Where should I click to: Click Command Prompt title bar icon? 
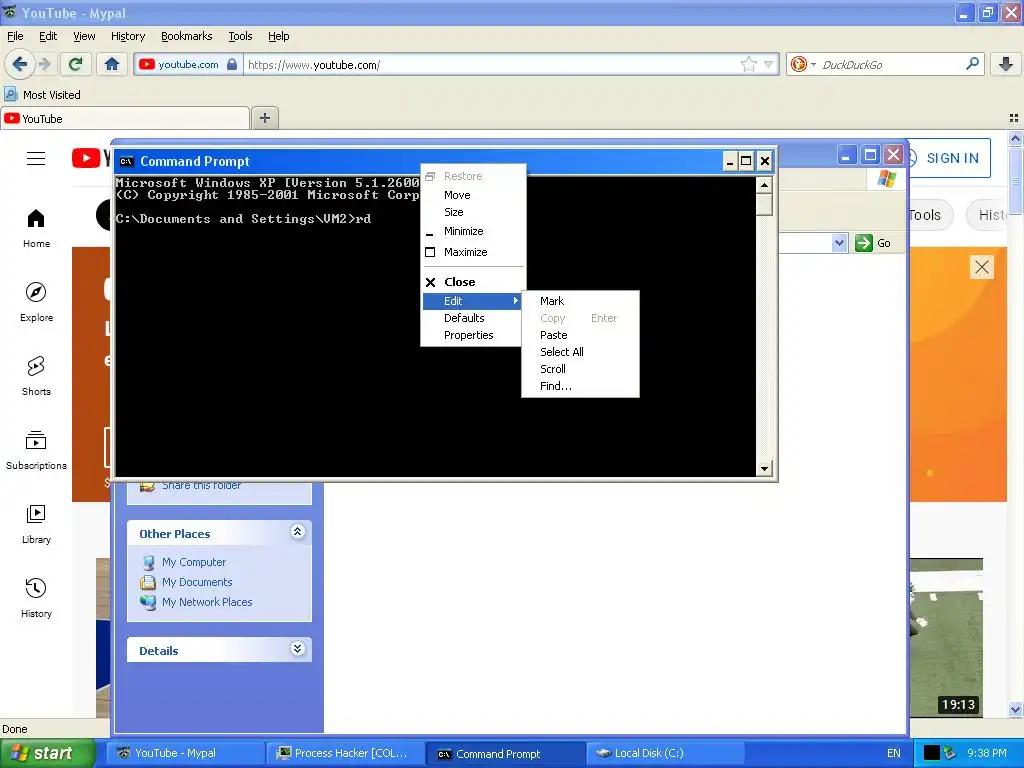(x=127, y=161)
